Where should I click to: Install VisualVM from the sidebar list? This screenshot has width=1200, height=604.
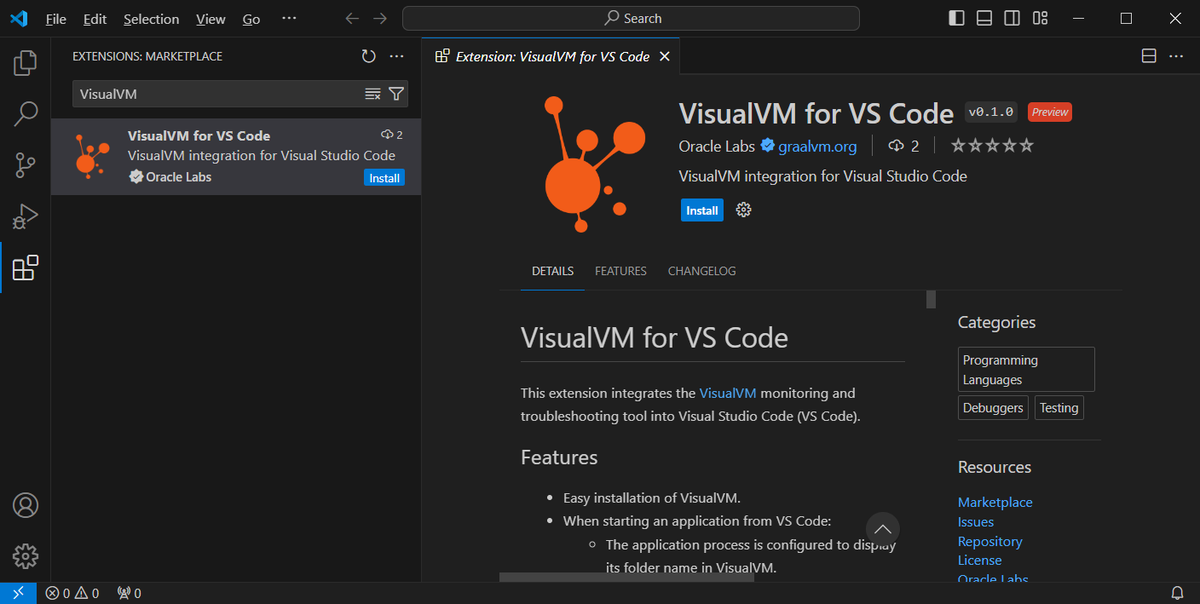coord(384,178)
